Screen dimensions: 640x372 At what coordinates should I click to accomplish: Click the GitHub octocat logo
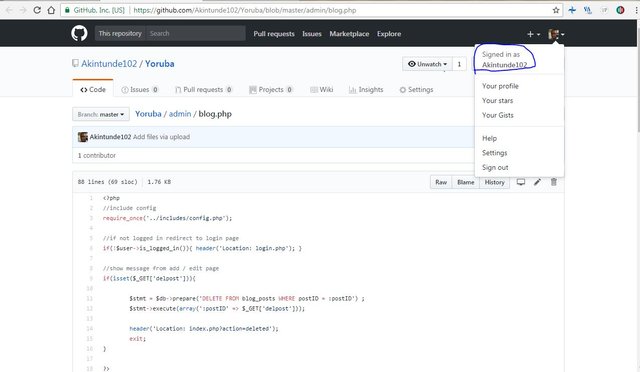click(79, 33)
